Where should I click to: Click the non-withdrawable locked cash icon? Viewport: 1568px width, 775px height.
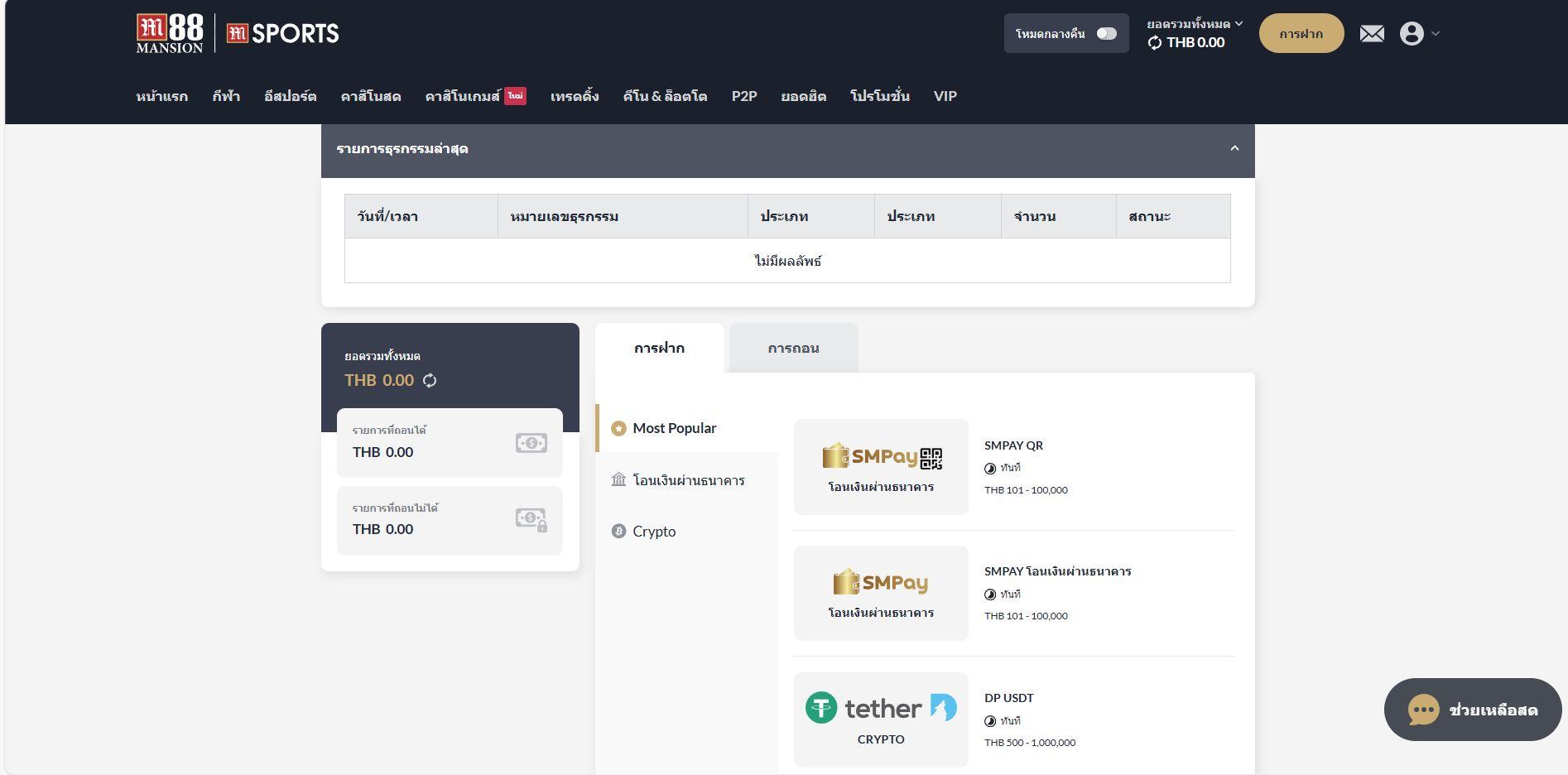point(531,519)
